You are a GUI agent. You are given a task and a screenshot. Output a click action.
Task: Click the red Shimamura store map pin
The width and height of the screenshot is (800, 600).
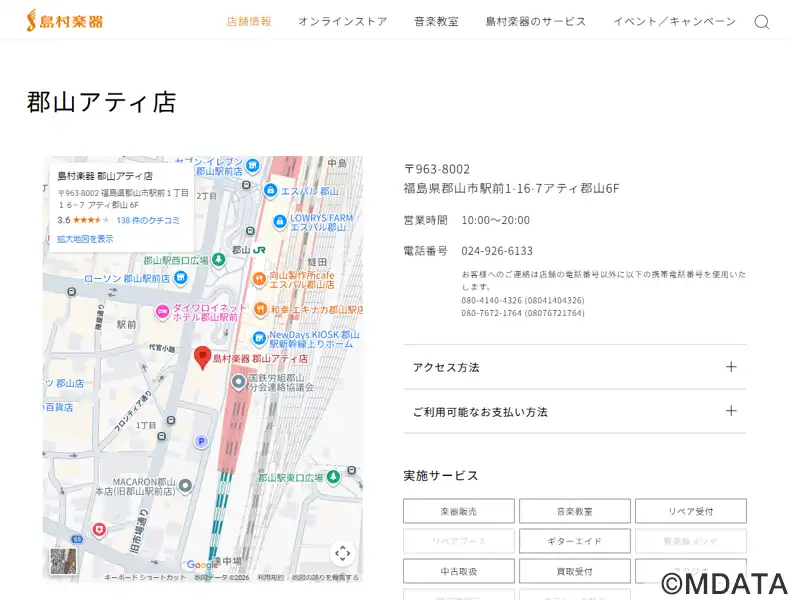click(x=202, y=357)
